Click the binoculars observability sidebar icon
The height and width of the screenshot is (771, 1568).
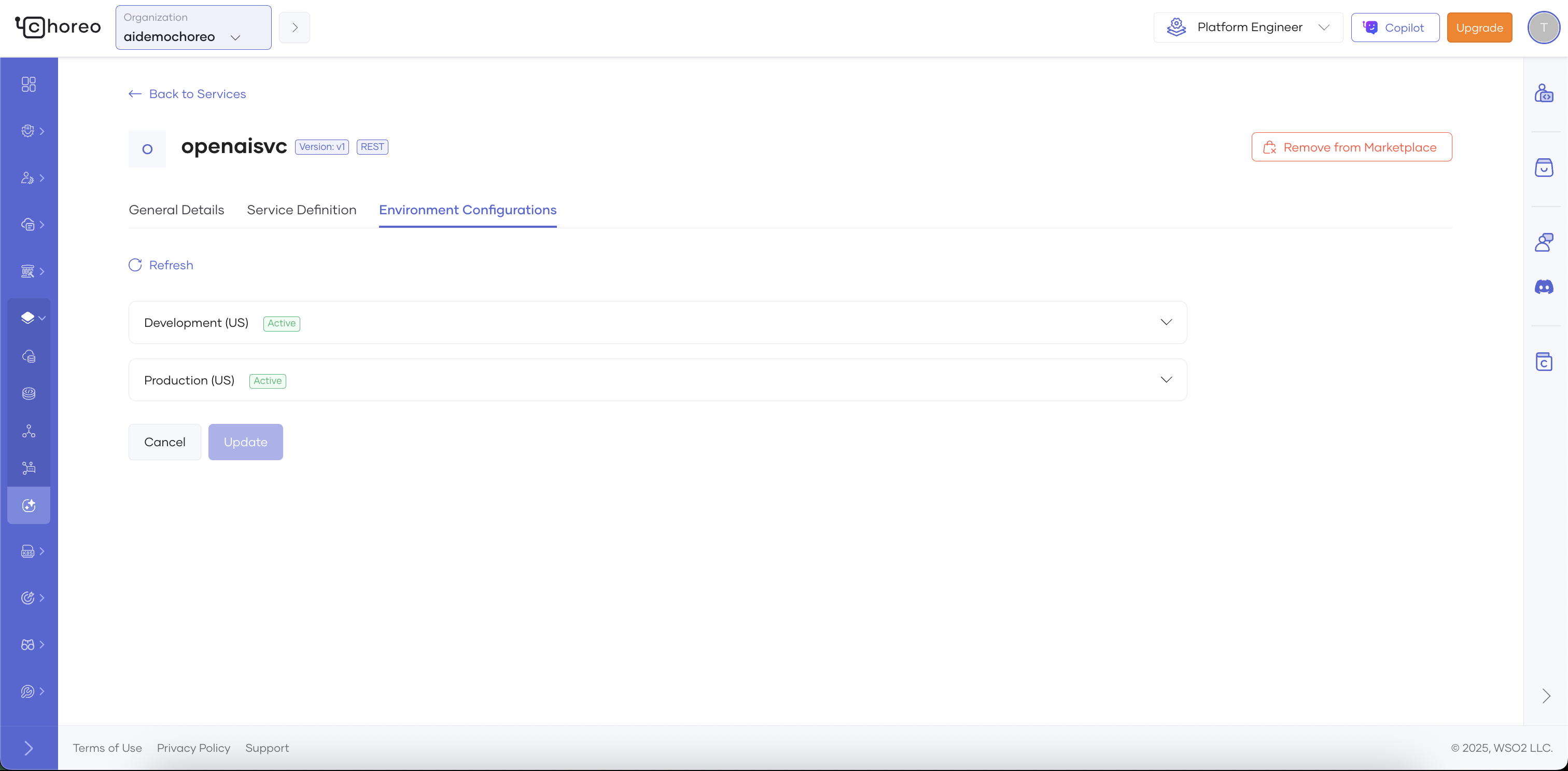point(29,644)
